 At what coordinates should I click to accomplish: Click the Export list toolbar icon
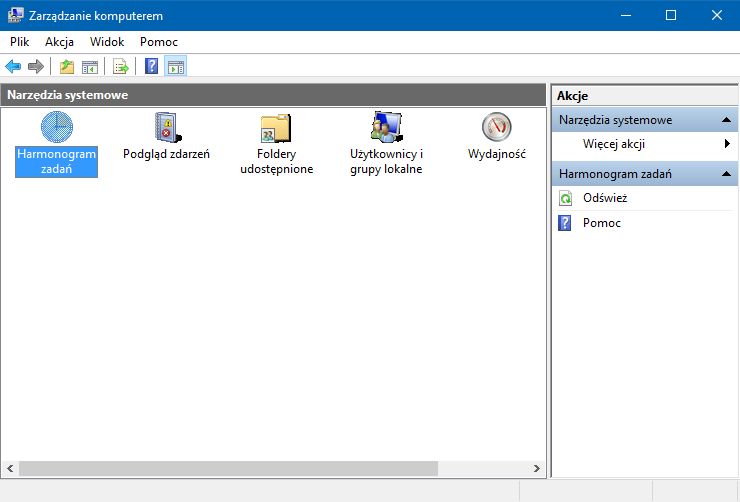(x=121, y=67)
